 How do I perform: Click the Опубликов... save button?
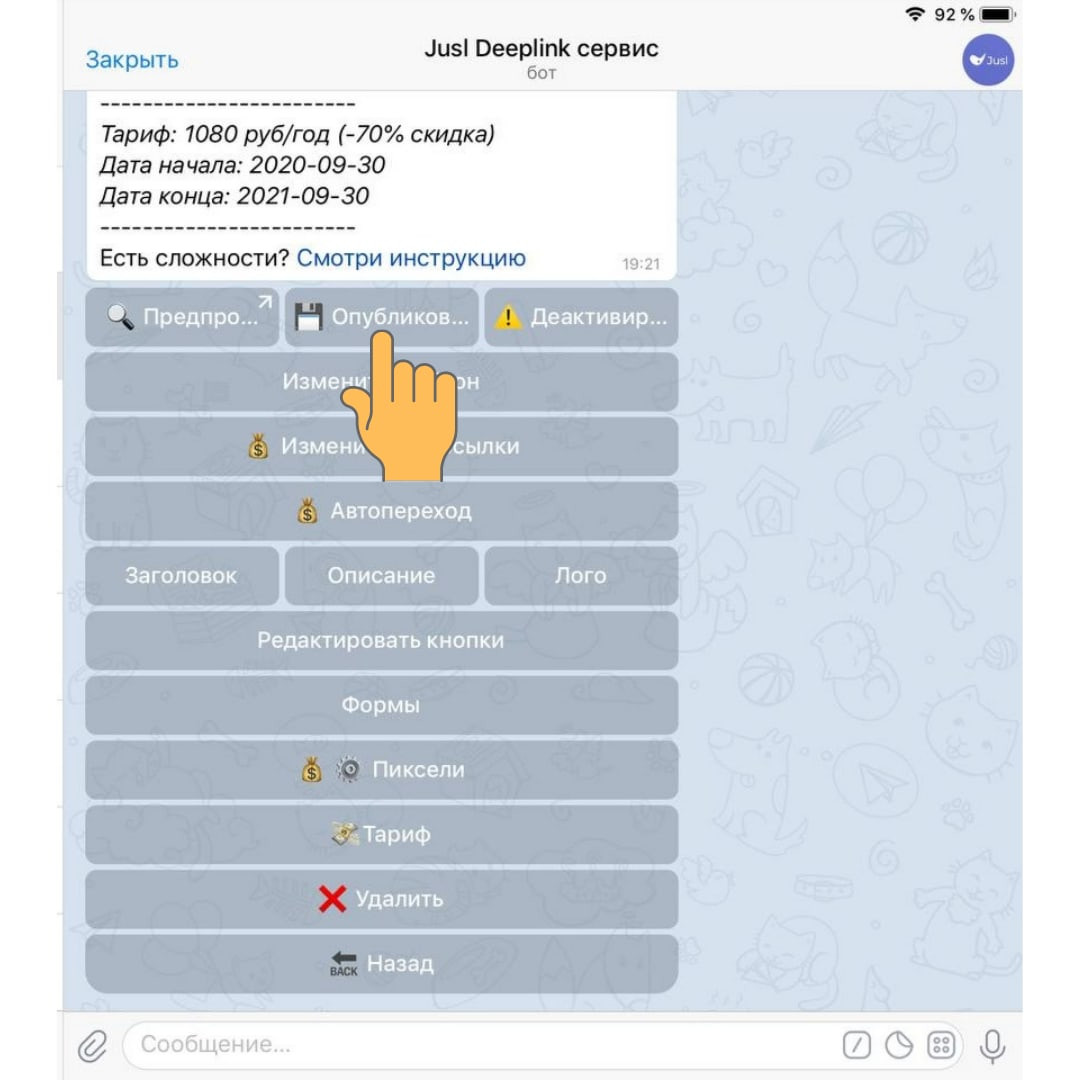[x=382, y=317]
